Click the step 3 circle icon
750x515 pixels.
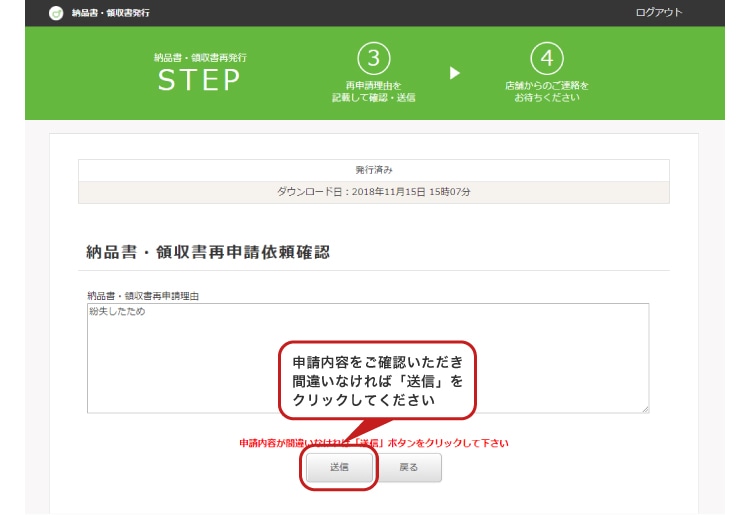coord(373,59)
